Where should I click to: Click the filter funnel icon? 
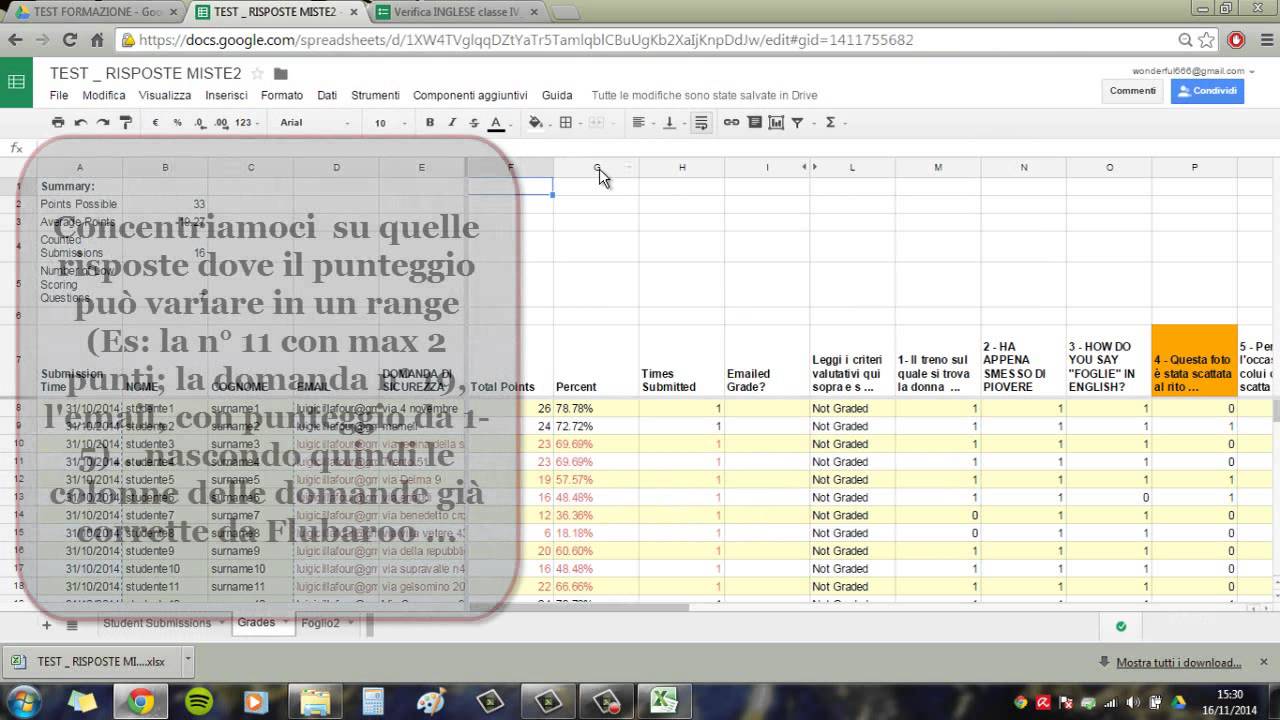pyautogui.click(x=797, y=122)
